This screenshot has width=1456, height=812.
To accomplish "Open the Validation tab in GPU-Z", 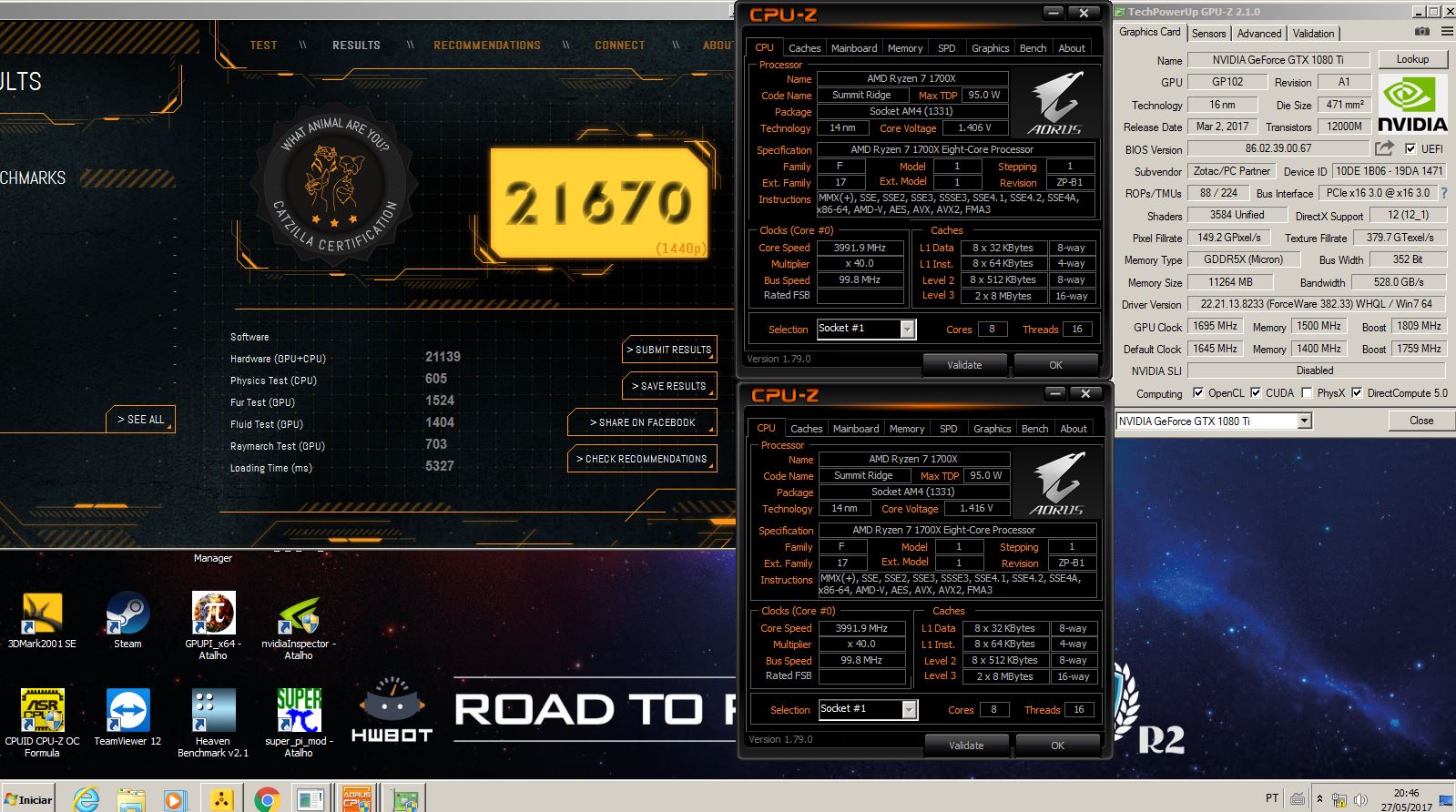I will coord(1313,34).
